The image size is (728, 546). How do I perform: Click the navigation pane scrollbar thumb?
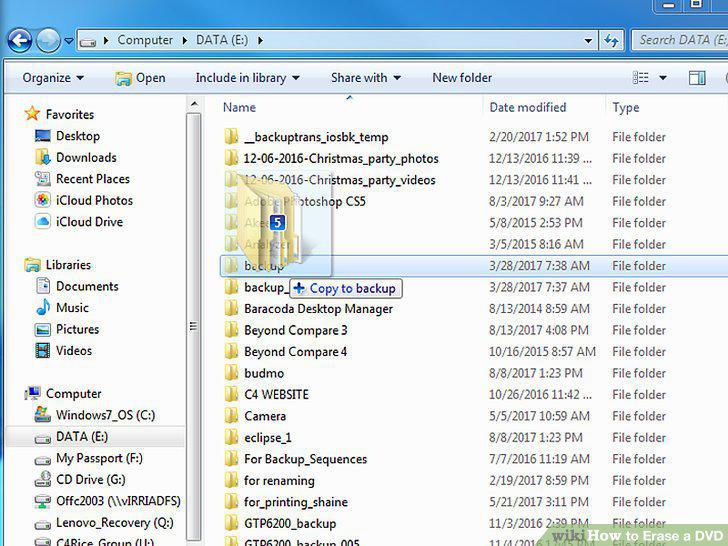coord(194,326)
